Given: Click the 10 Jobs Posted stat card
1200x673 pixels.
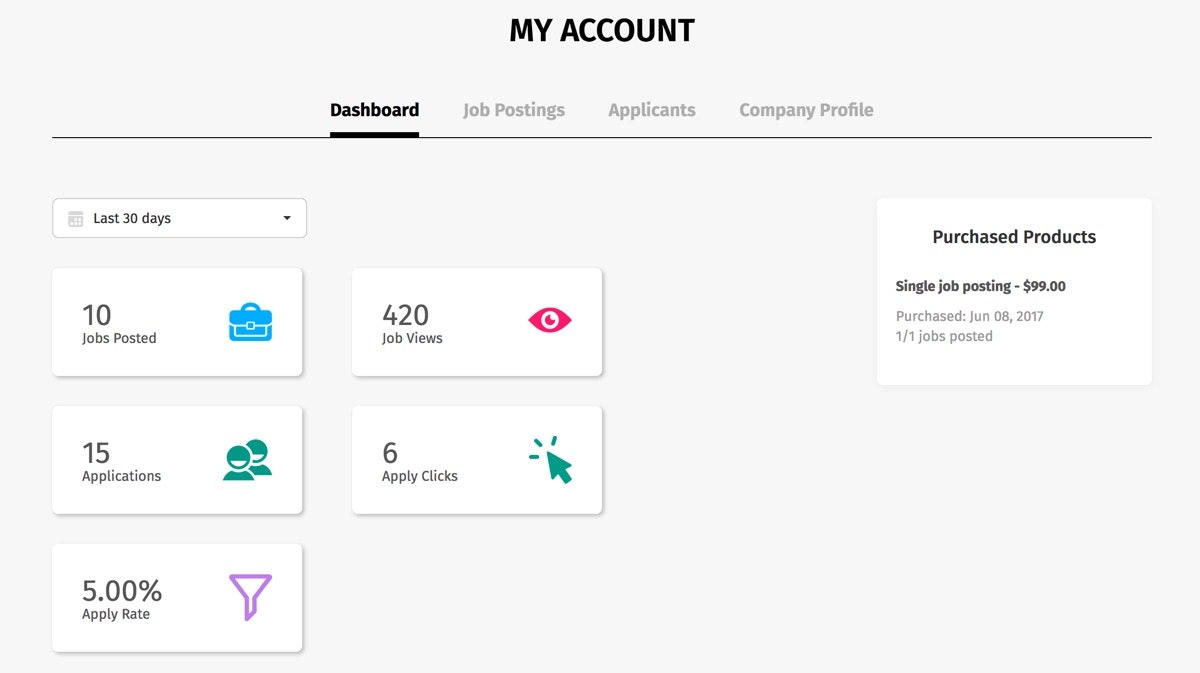Looking at the screenshot, I should point(177,322).
